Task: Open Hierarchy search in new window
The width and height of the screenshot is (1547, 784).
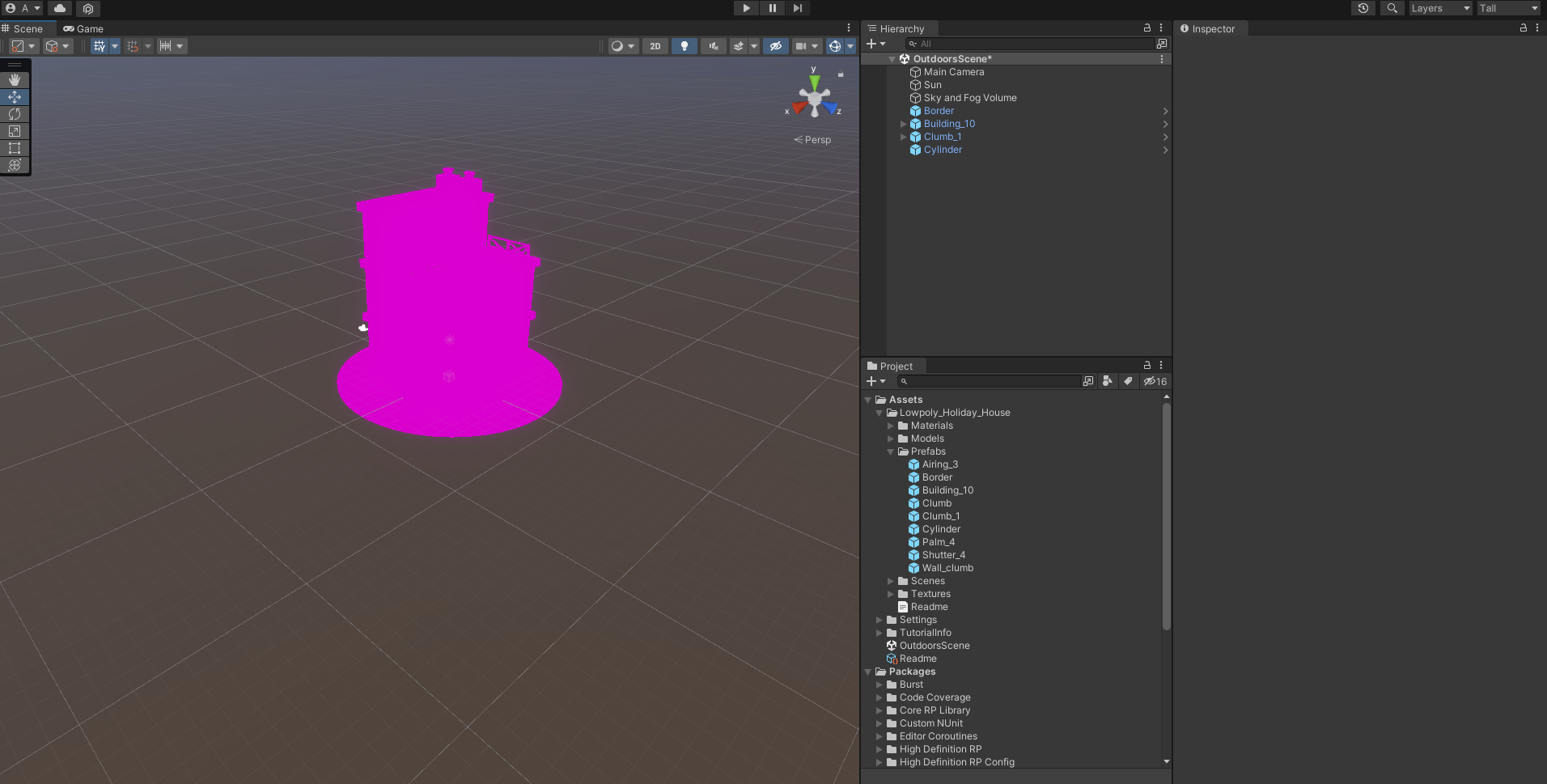Action: coord(1162,44)
